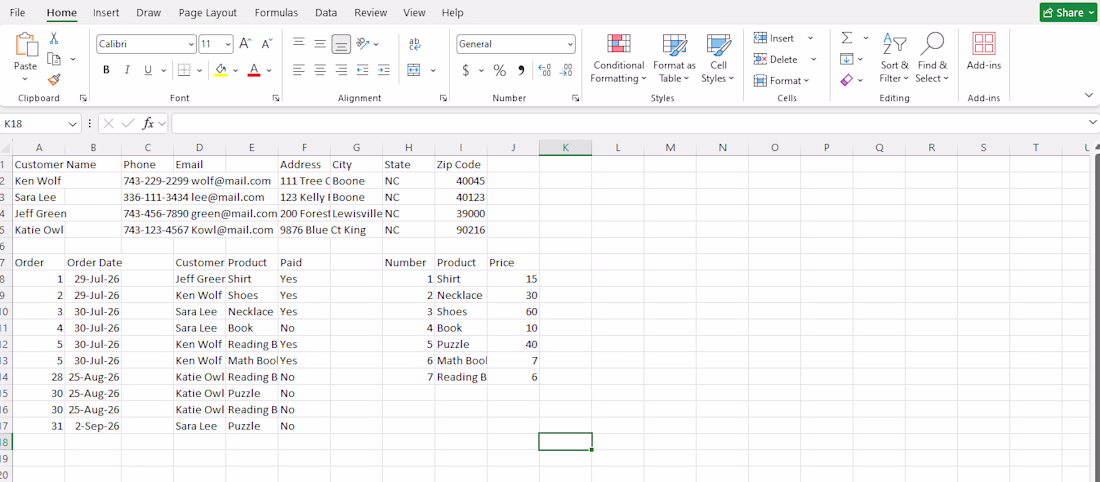The width and height of the screenshot is (1100, 482).
Task: Click the Top Align icon
Action: click(299, 44)
